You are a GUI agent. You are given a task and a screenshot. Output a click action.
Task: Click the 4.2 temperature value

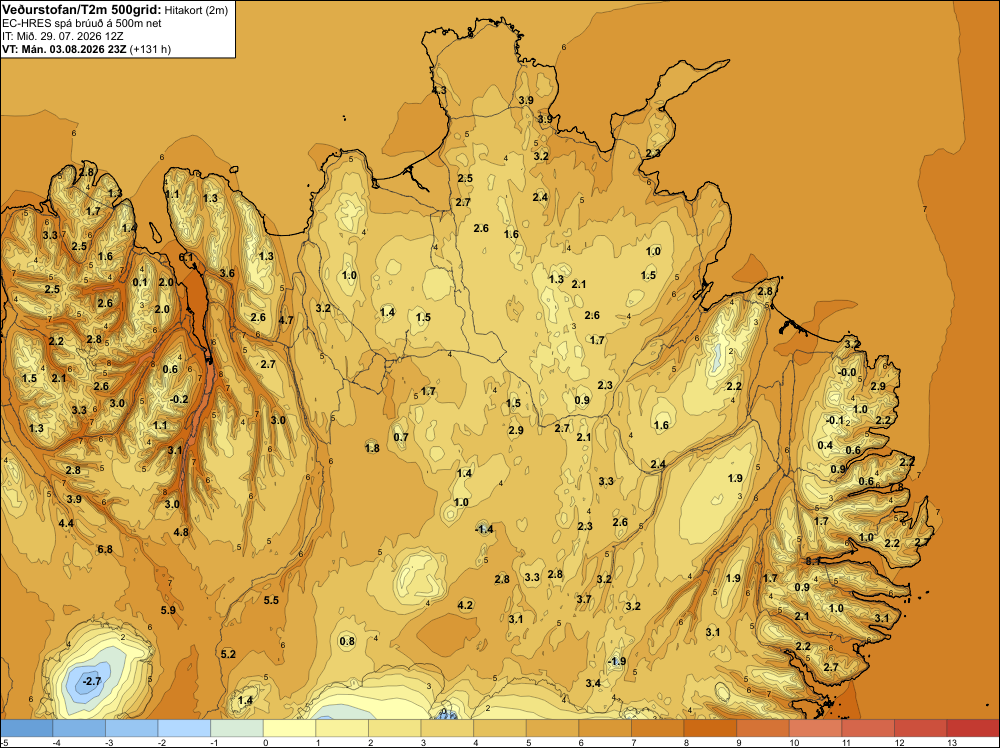[x=466, y=605]
